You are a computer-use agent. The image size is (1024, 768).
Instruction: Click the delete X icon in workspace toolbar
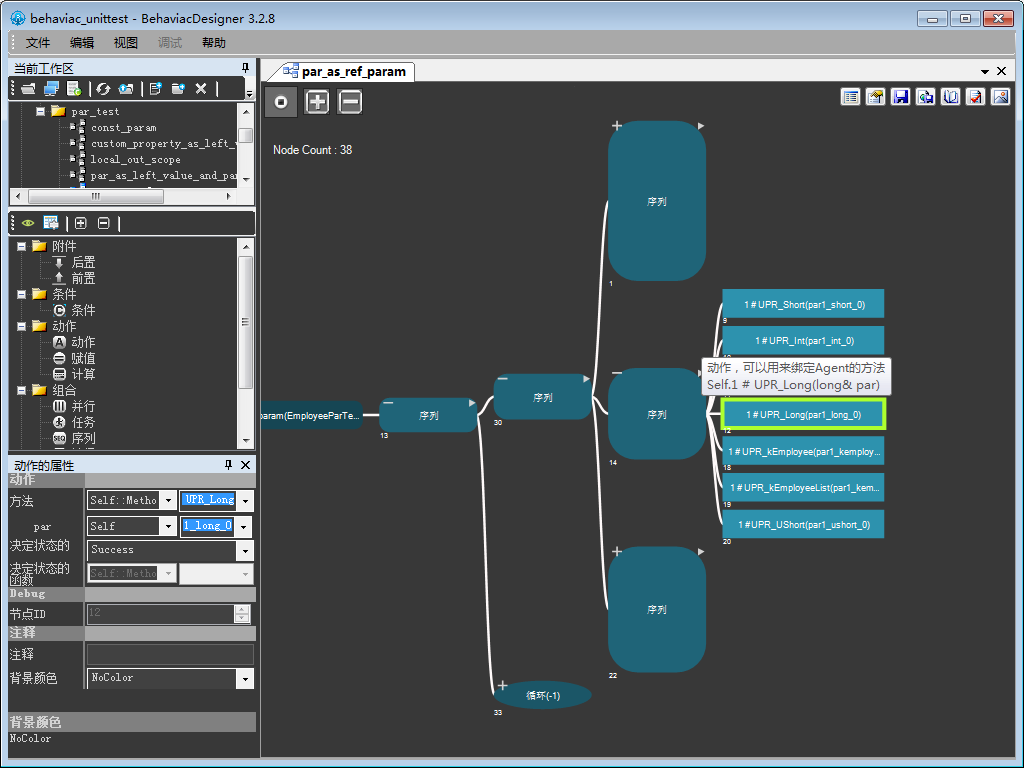click(201, 89)
